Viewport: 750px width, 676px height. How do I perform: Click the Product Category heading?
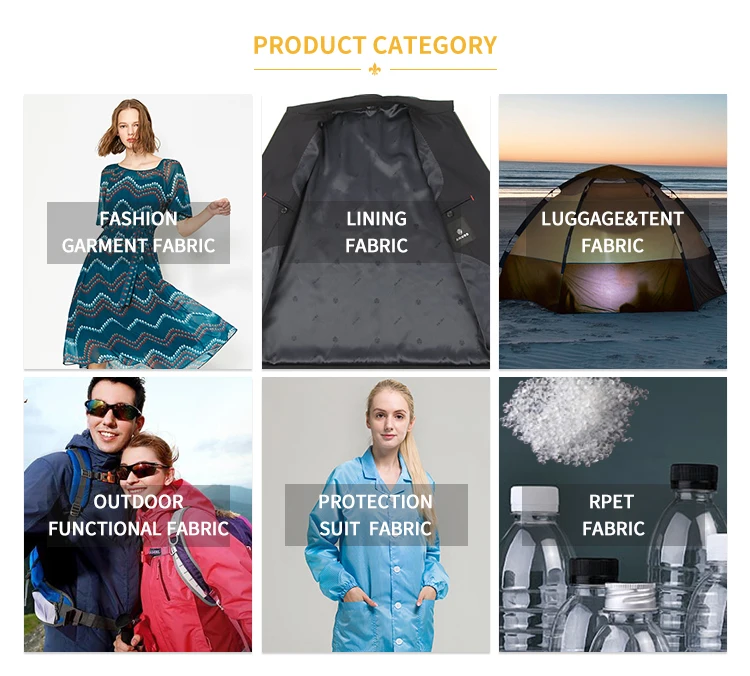pos(375,45)
